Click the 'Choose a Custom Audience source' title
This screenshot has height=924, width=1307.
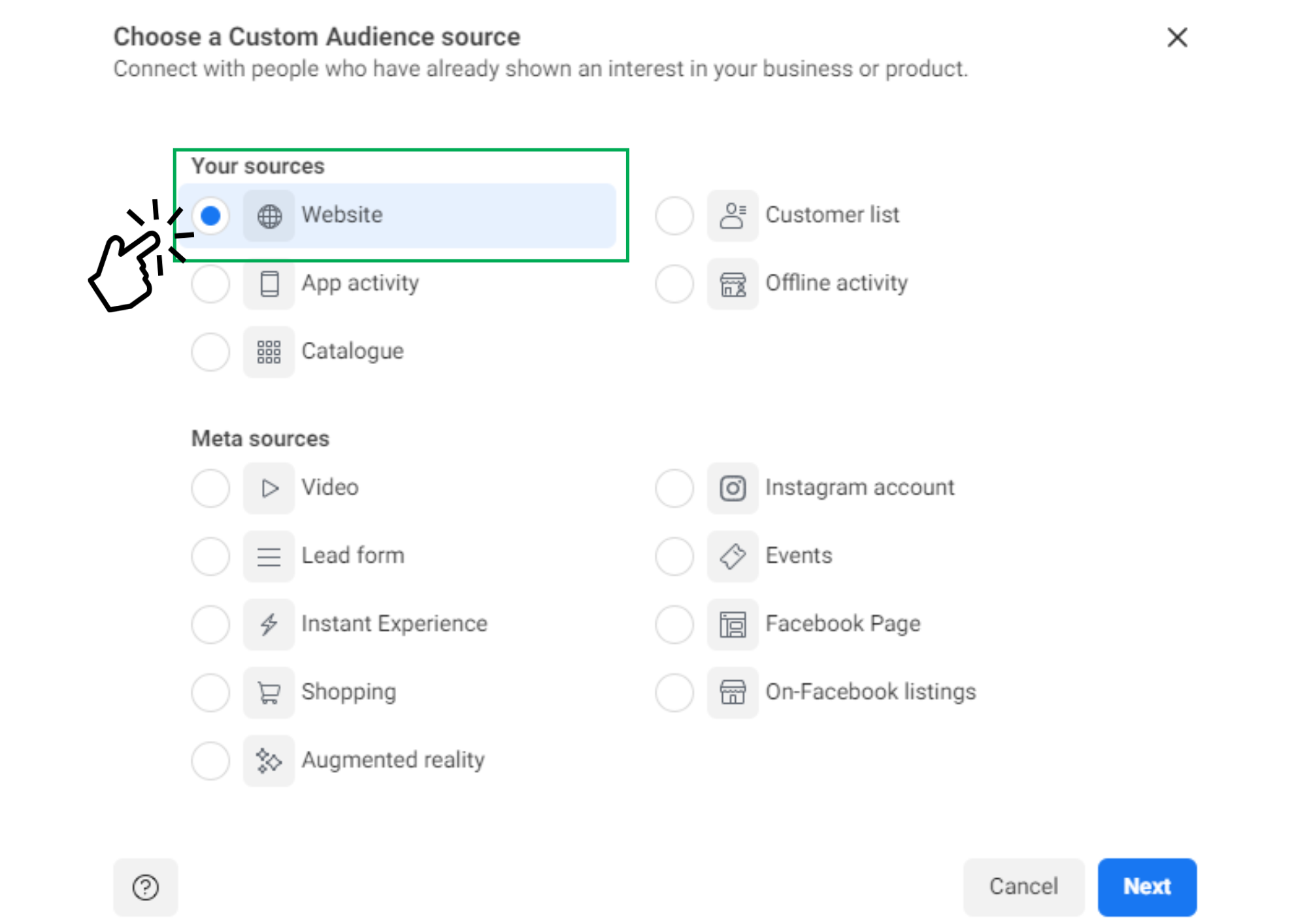(317, 37)
